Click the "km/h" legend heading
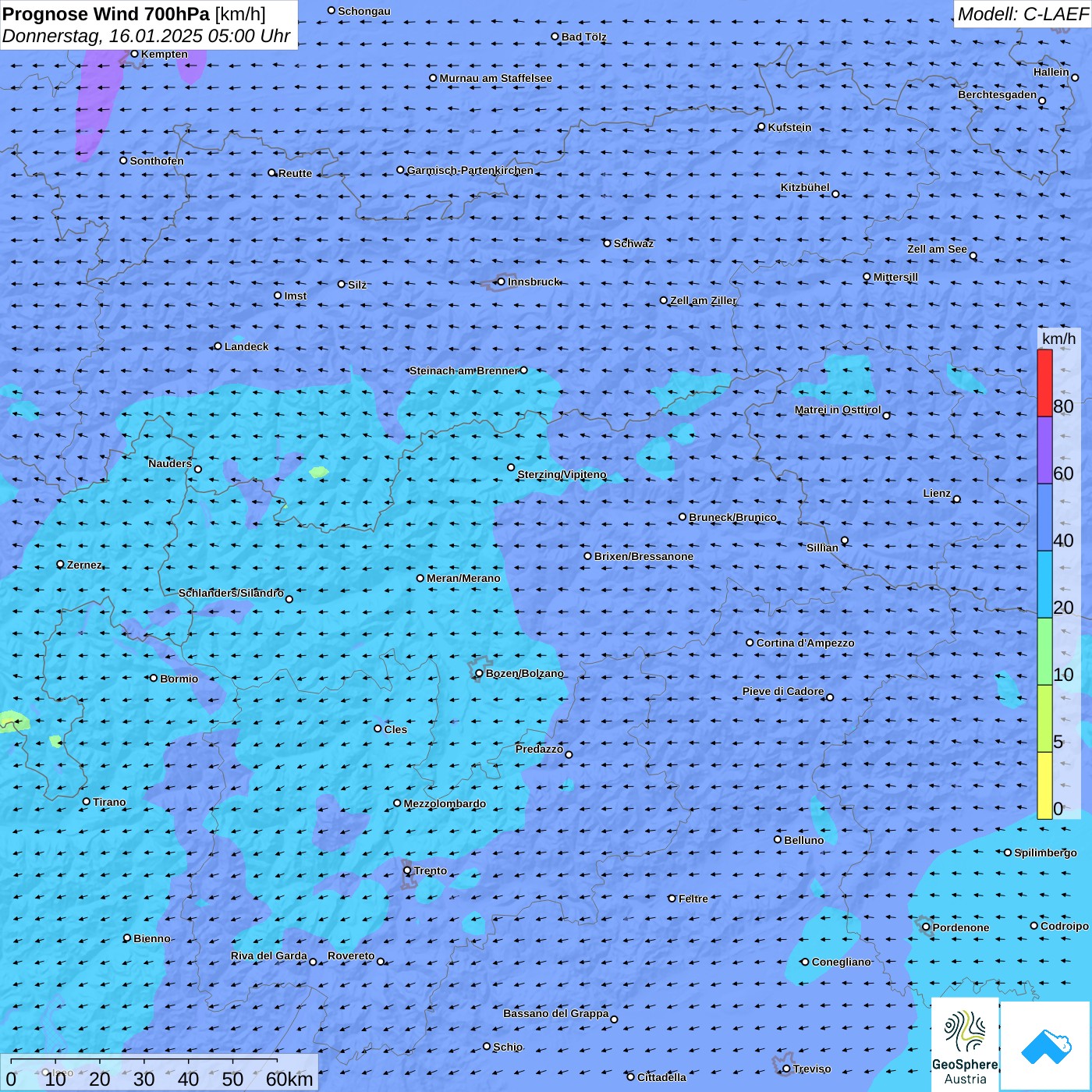 [1058, 339]
